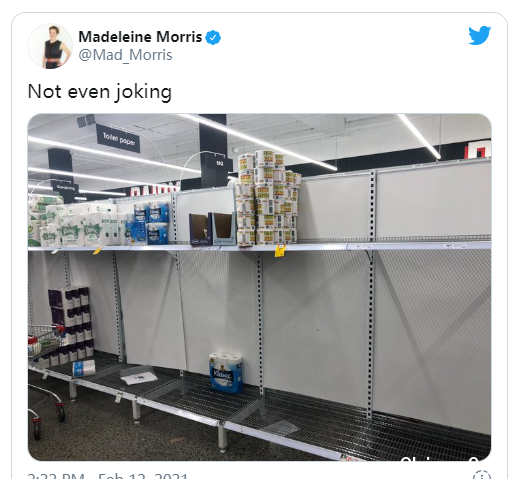
Task: Click the tweet text 'Not even joking'
Action: (x=100, y=92)
